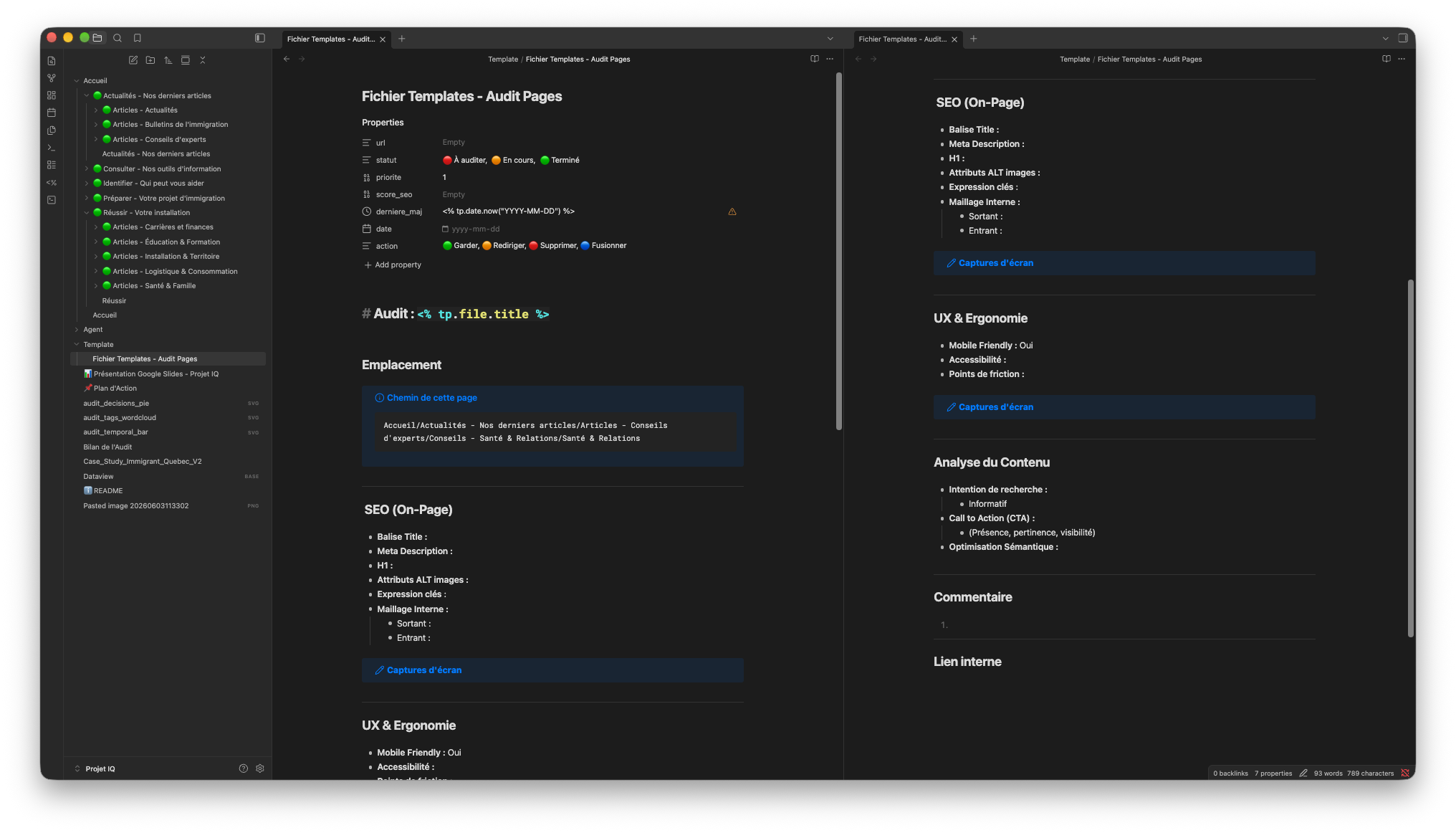This screenshot has width=1456, height=833.
Task: Click the warning icon on derniere_maj property
Action: [x=732, y=211]
